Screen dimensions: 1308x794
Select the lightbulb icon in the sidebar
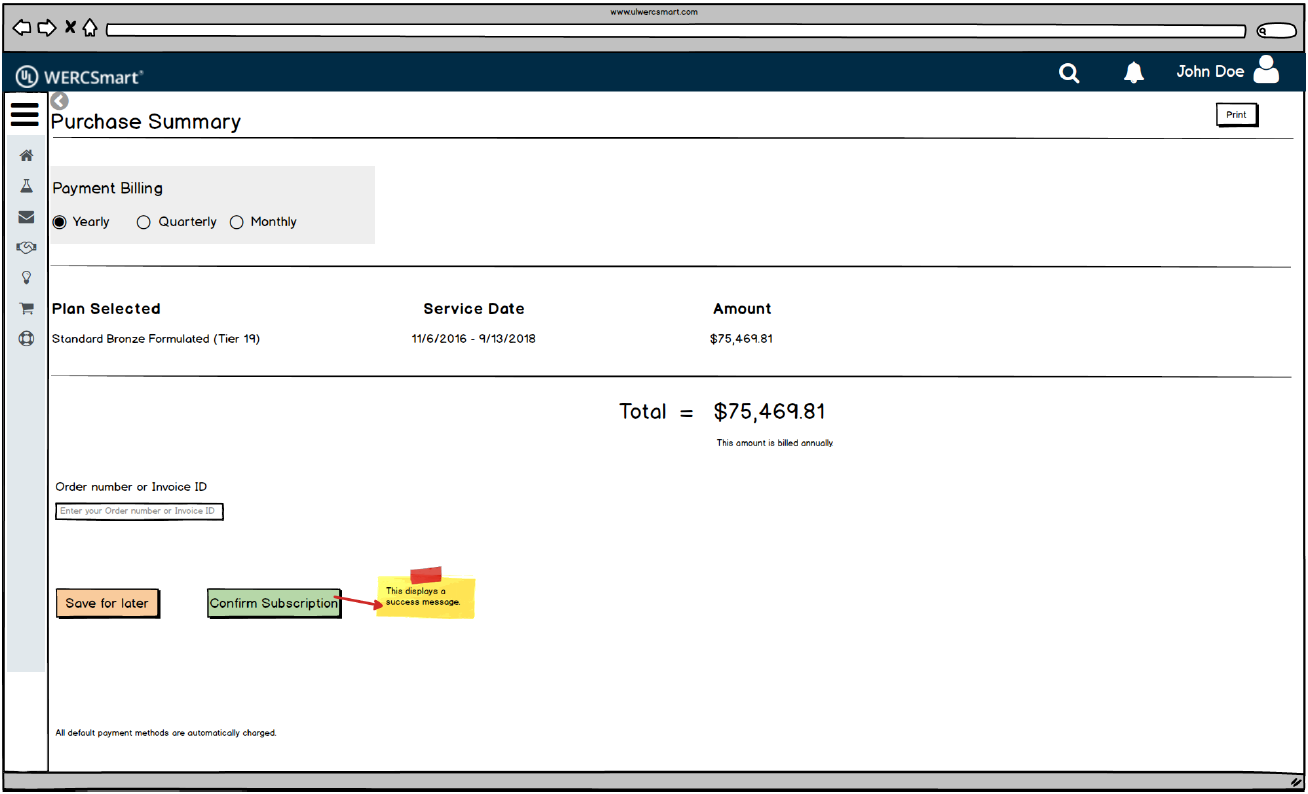(x=27, y=278)
